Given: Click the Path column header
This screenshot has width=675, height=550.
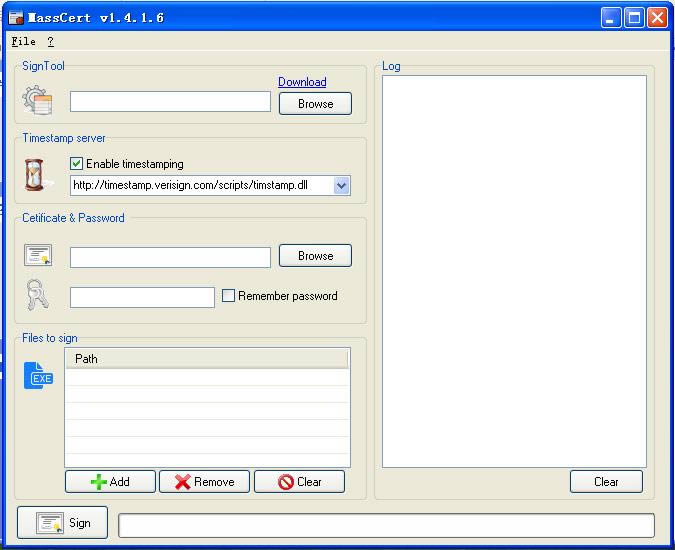Looking at the screenshot, I should click(207, 359).
